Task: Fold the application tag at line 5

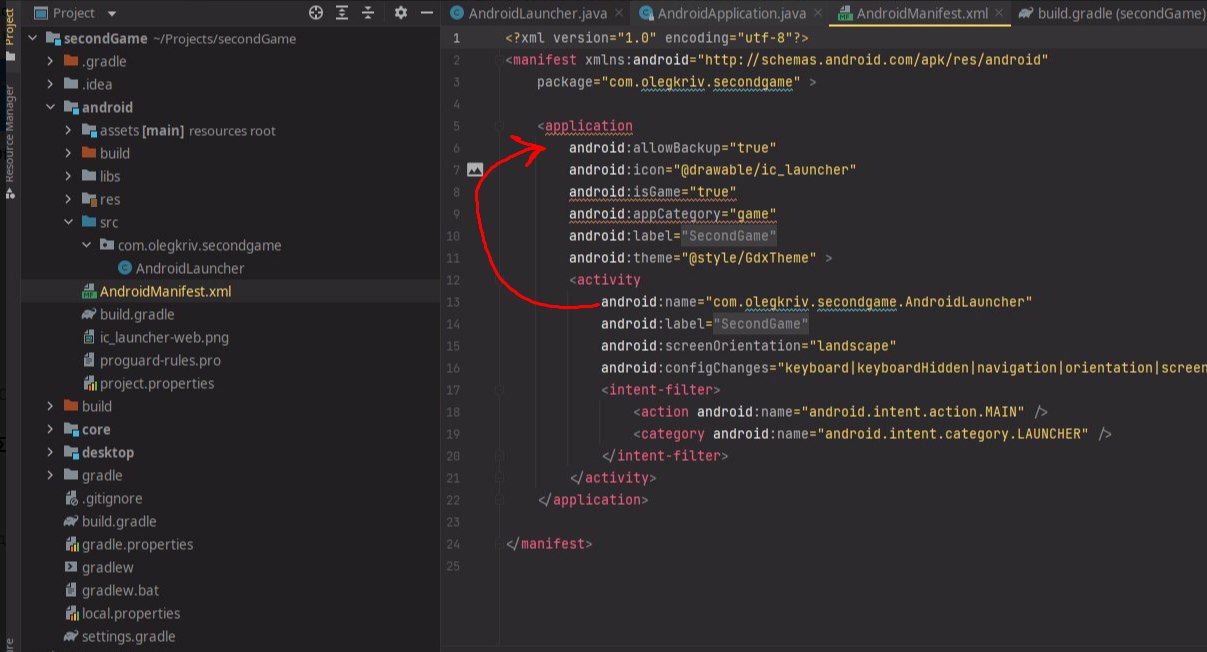Action: click(x=497, y=126)
